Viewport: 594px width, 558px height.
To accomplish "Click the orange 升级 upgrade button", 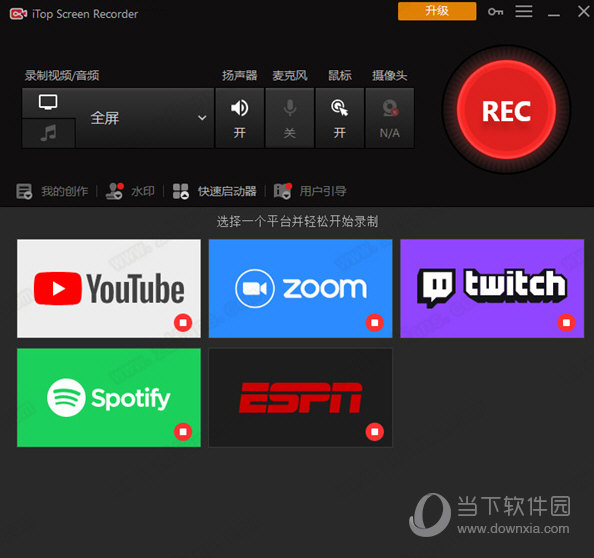I will click(437, 11).
